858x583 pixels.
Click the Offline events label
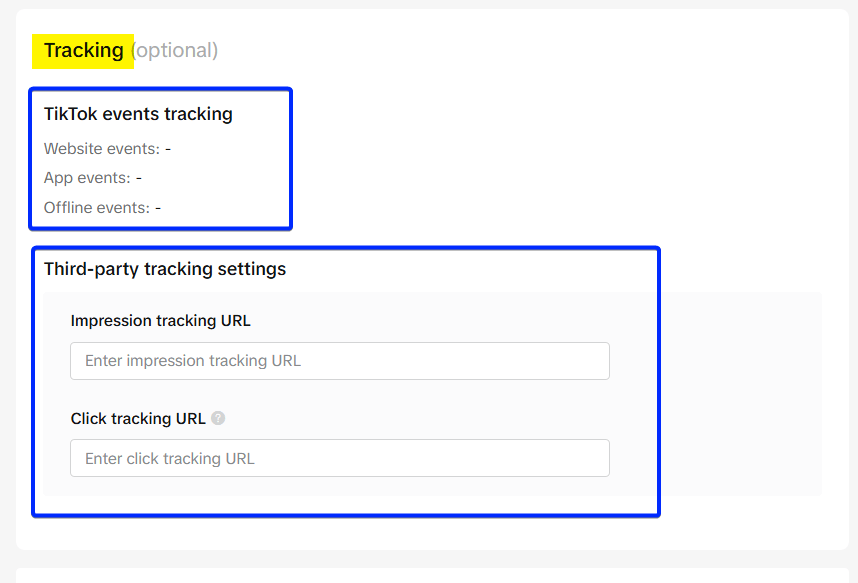tap(96, 208)
